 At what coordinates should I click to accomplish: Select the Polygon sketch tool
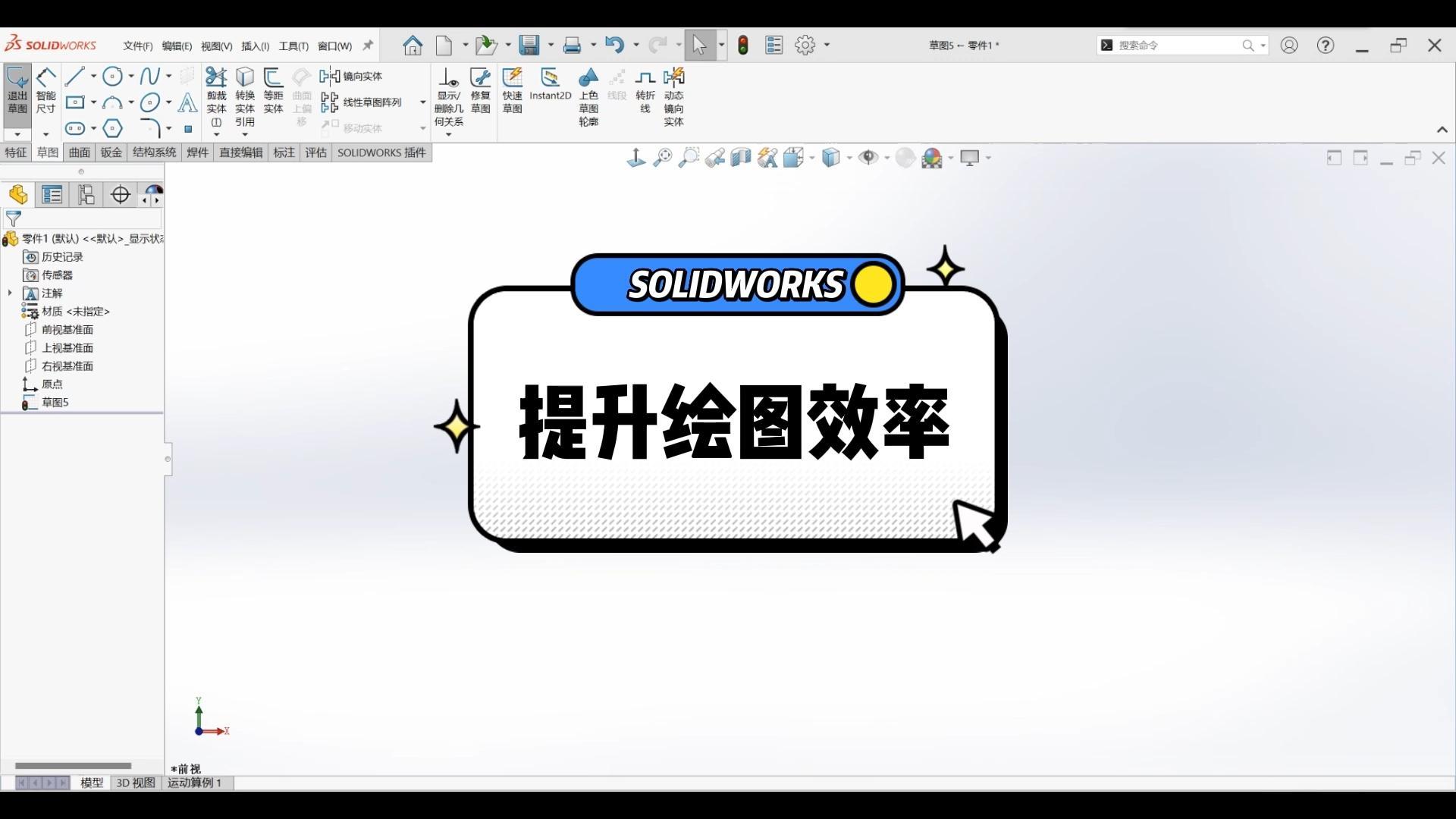(112, 128)
